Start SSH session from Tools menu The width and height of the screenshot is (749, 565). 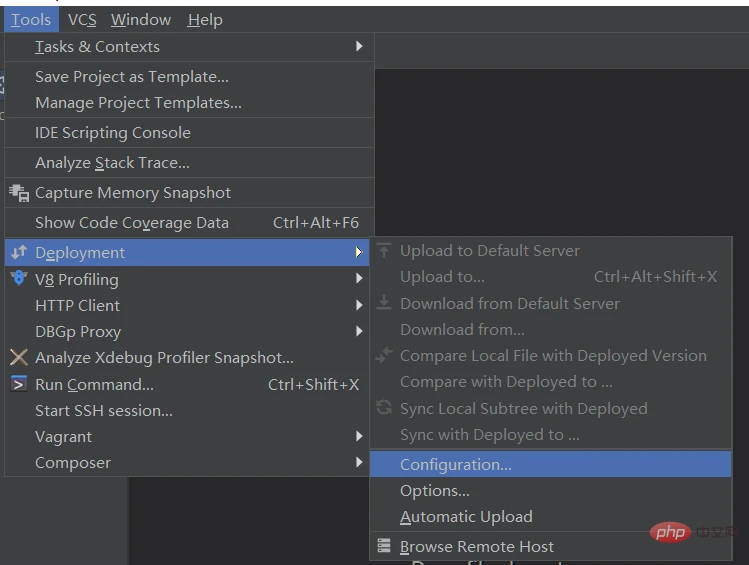point(104,410)
